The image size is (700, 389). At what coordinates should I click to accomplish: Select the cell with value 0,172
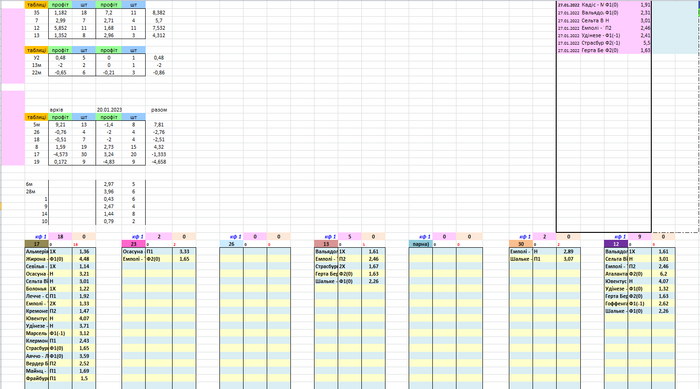pyautogui.click(x=60, y=162)
